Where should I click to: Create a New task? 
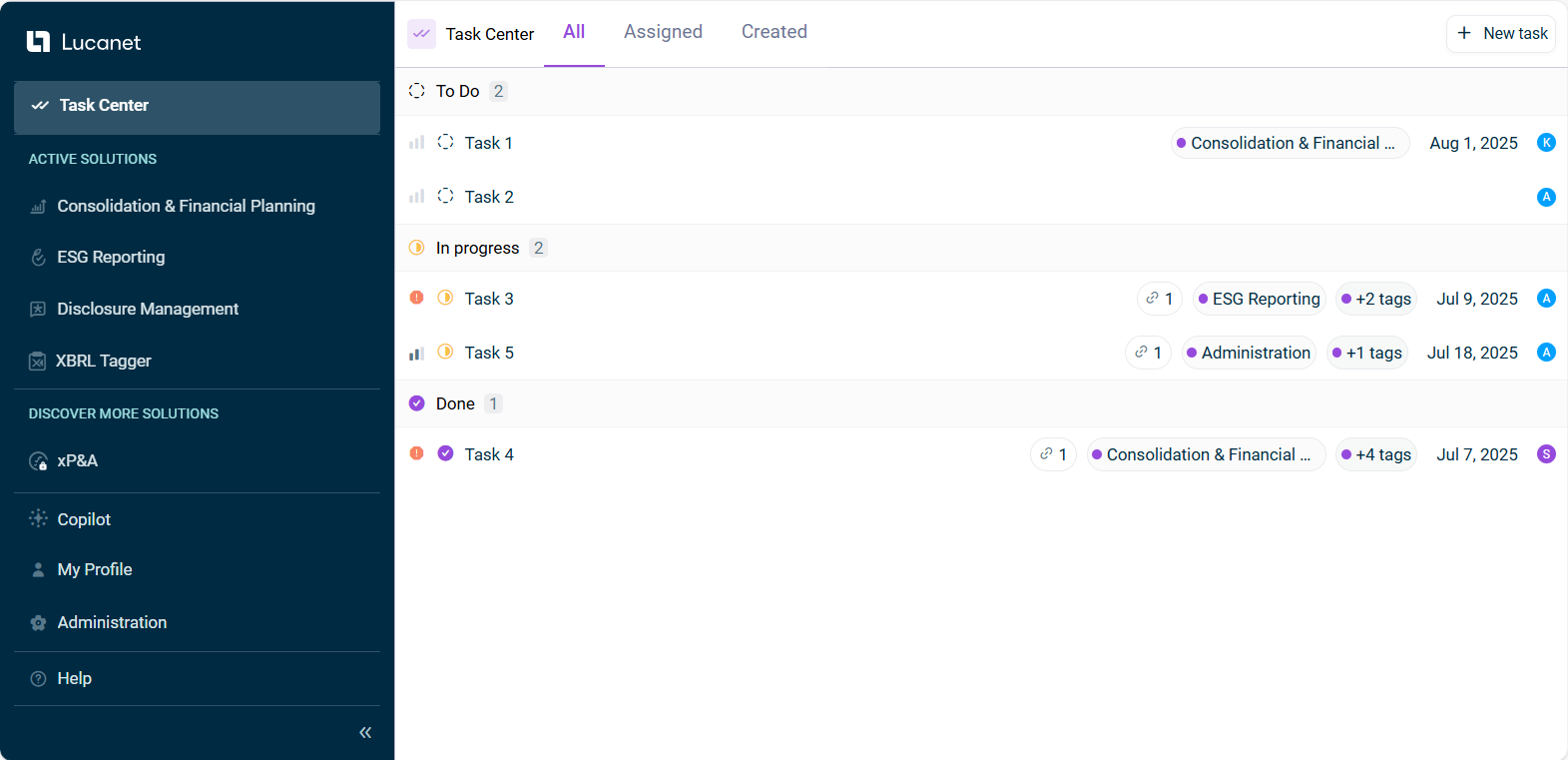tap(1501, 33)
